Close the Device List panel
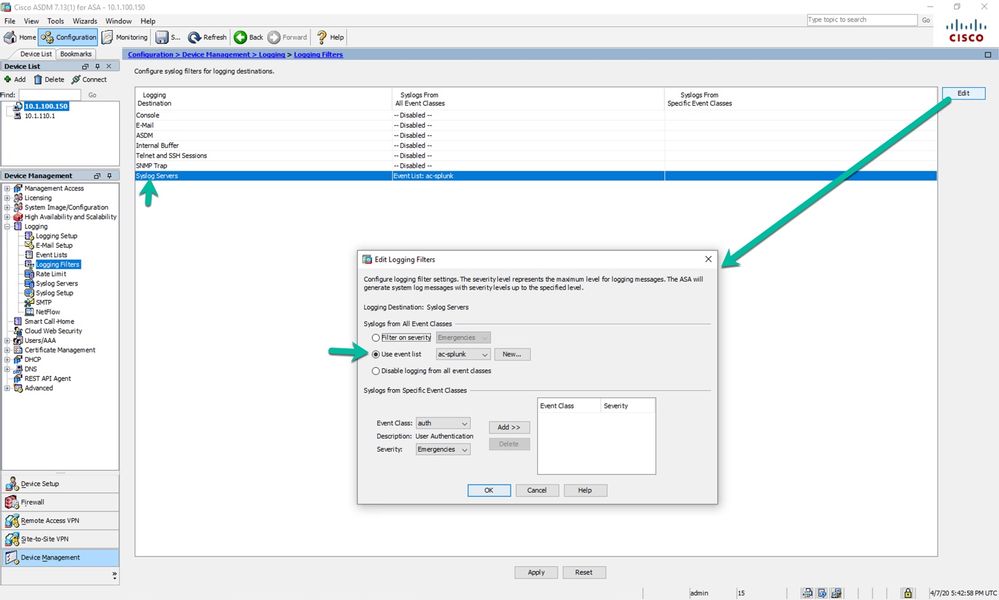Image resolution: width=999 pixels, height=600 pixels. (109, 66)
